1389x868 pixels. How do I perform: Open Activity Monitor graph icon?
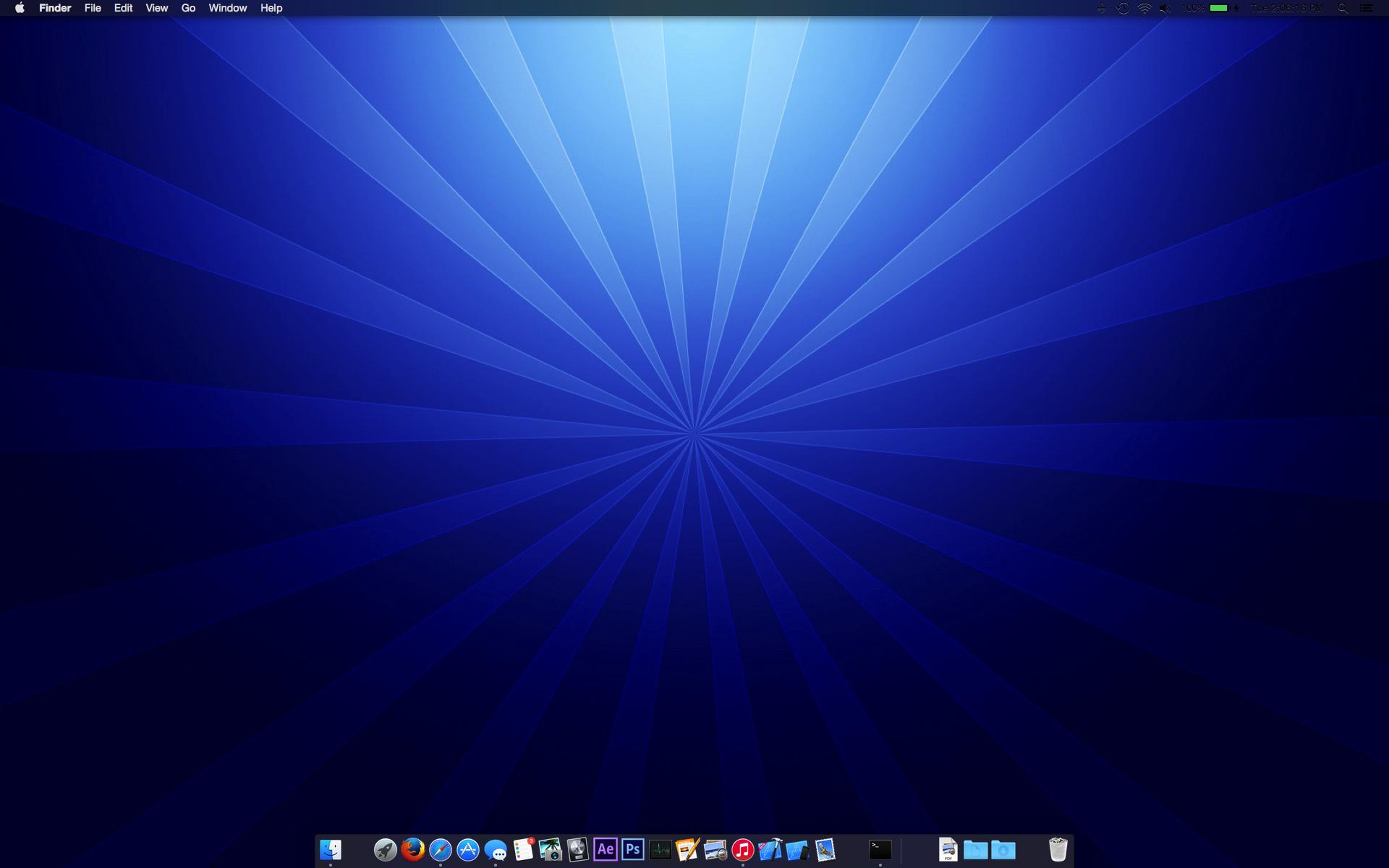click(660, 849)
